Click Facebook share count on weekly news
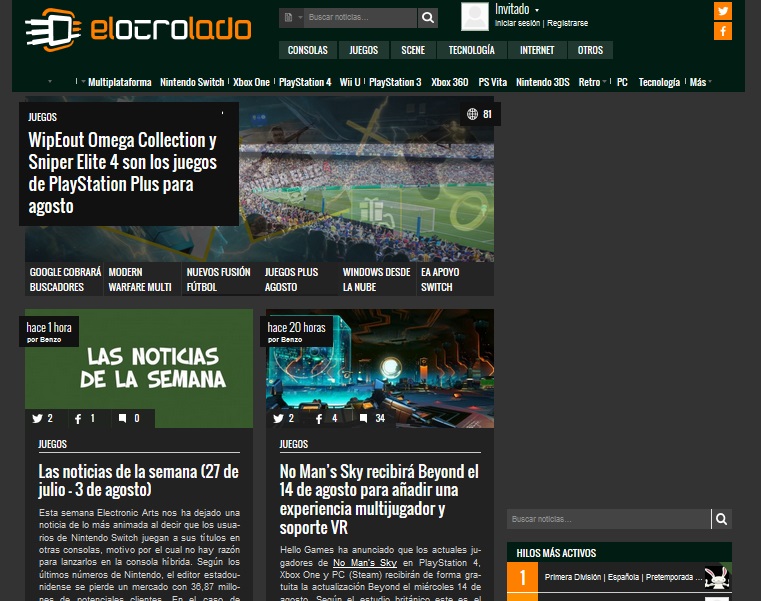 (x=85, y=418)
